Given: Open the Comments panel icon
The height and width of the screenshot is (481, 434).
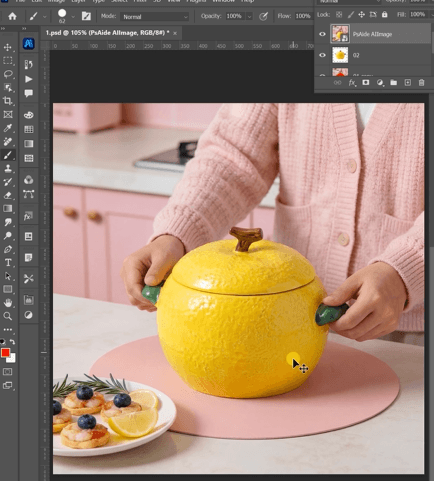Looking at the screenshot, I should (x=29, y=93).
